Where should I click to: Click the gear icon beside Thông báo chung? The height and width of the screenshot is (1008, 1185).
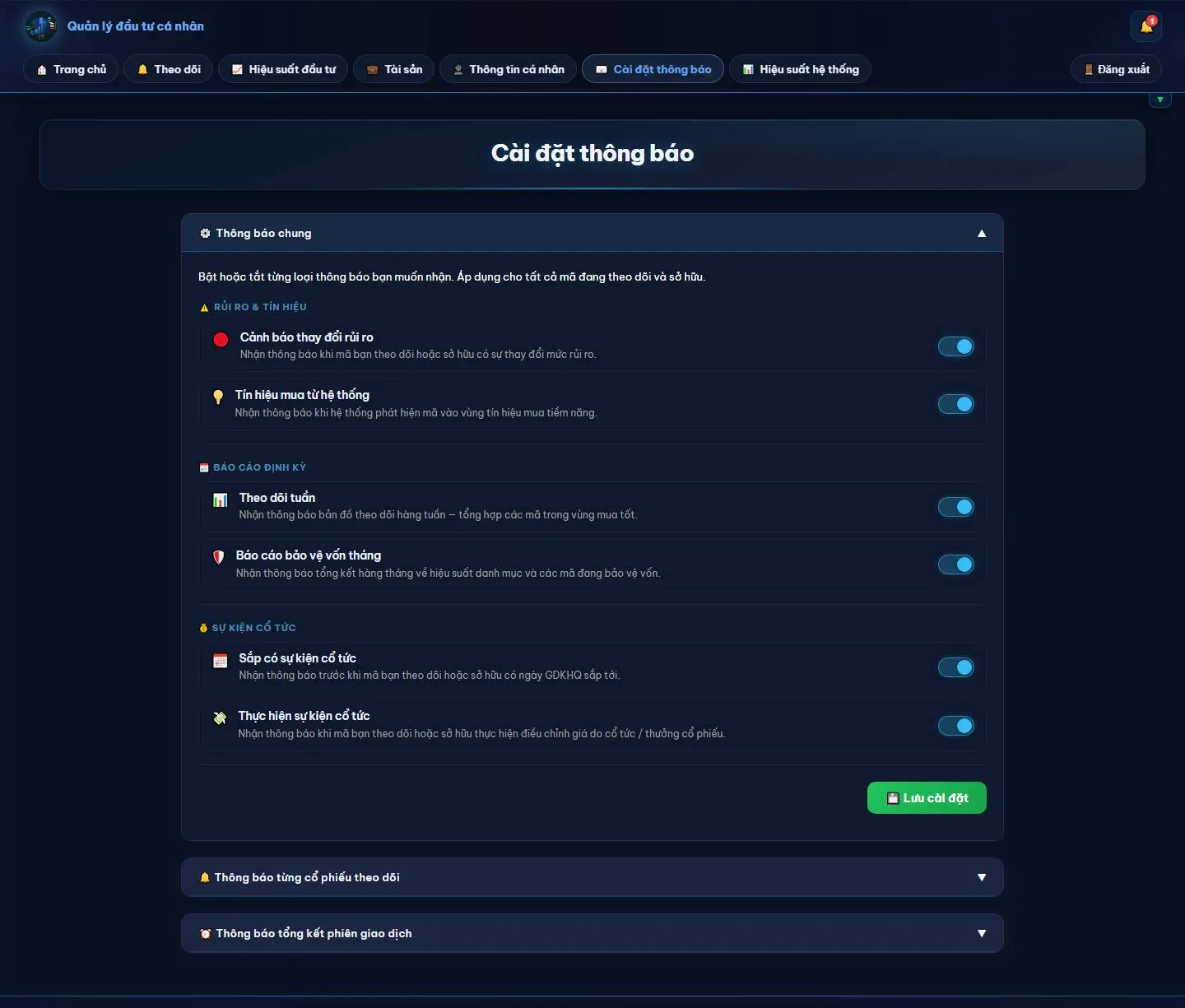point(205,234)
